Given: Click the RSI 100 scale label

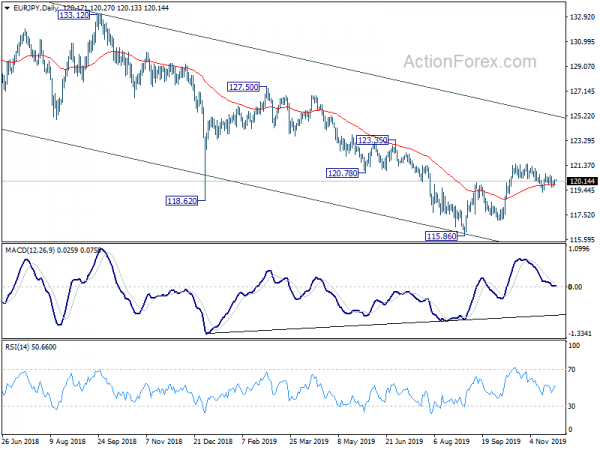Looking at the screenshot, I should [574, 346].
